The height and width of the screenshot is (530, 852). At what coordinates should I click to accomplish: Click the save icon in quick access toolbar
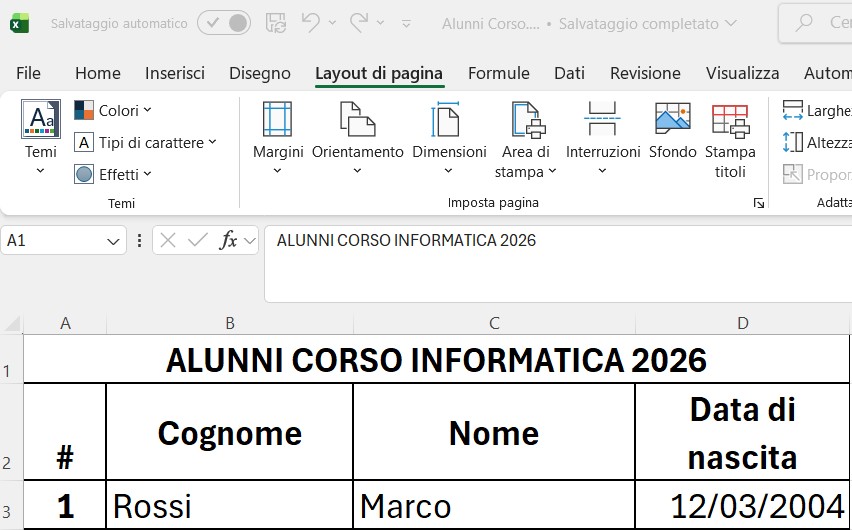276,23
